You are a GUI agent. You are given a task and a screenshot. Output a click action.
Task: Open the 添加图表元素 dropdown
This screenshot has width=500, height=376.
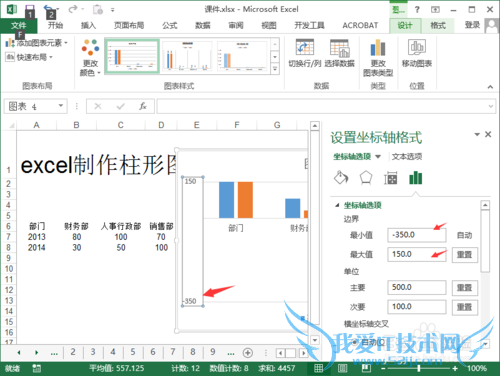[36, 43]
